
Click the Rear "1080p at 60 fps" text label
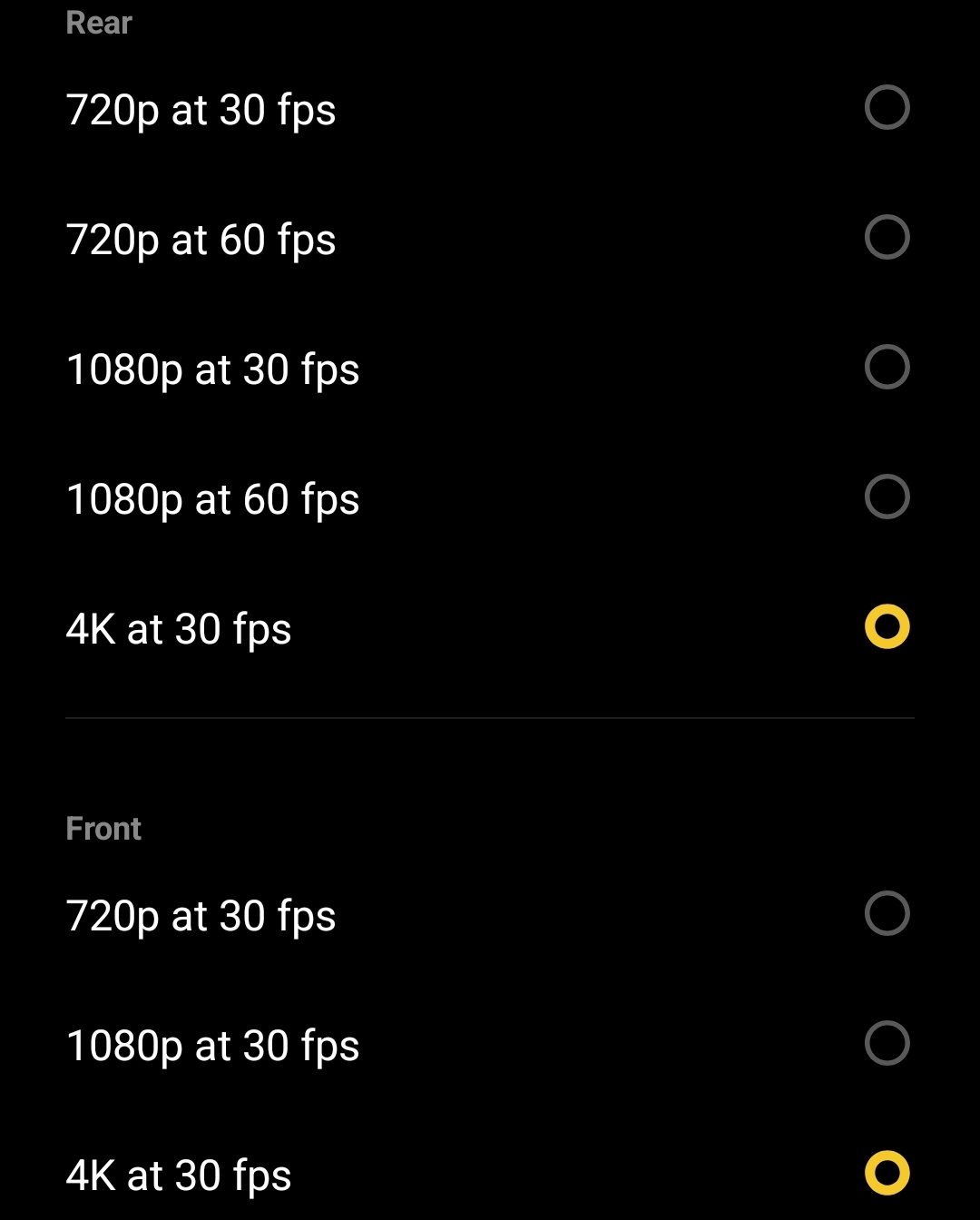click(212, 500)
